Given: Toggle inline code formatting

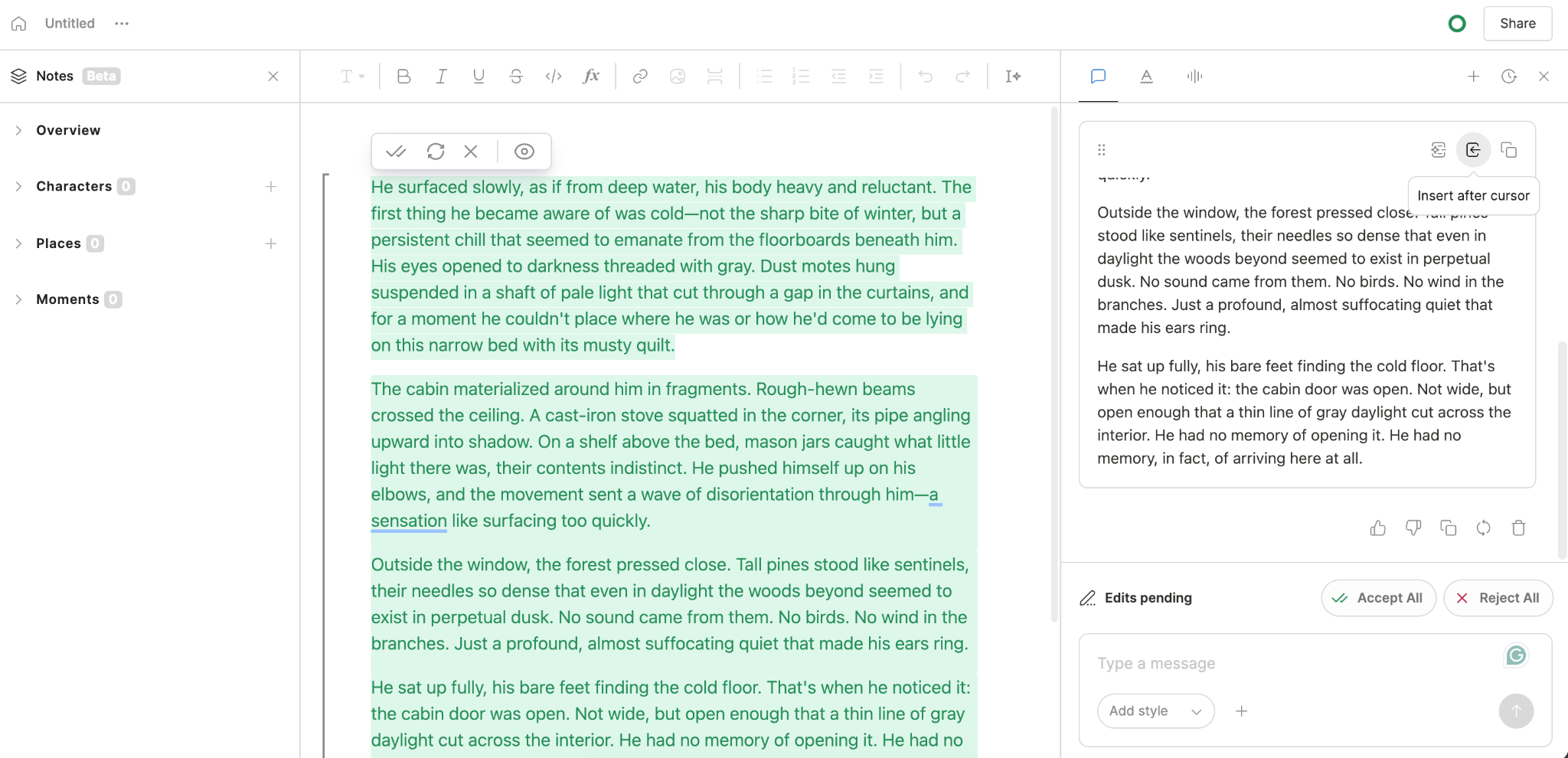Looking at the screenshot, I should click(554, 77).
